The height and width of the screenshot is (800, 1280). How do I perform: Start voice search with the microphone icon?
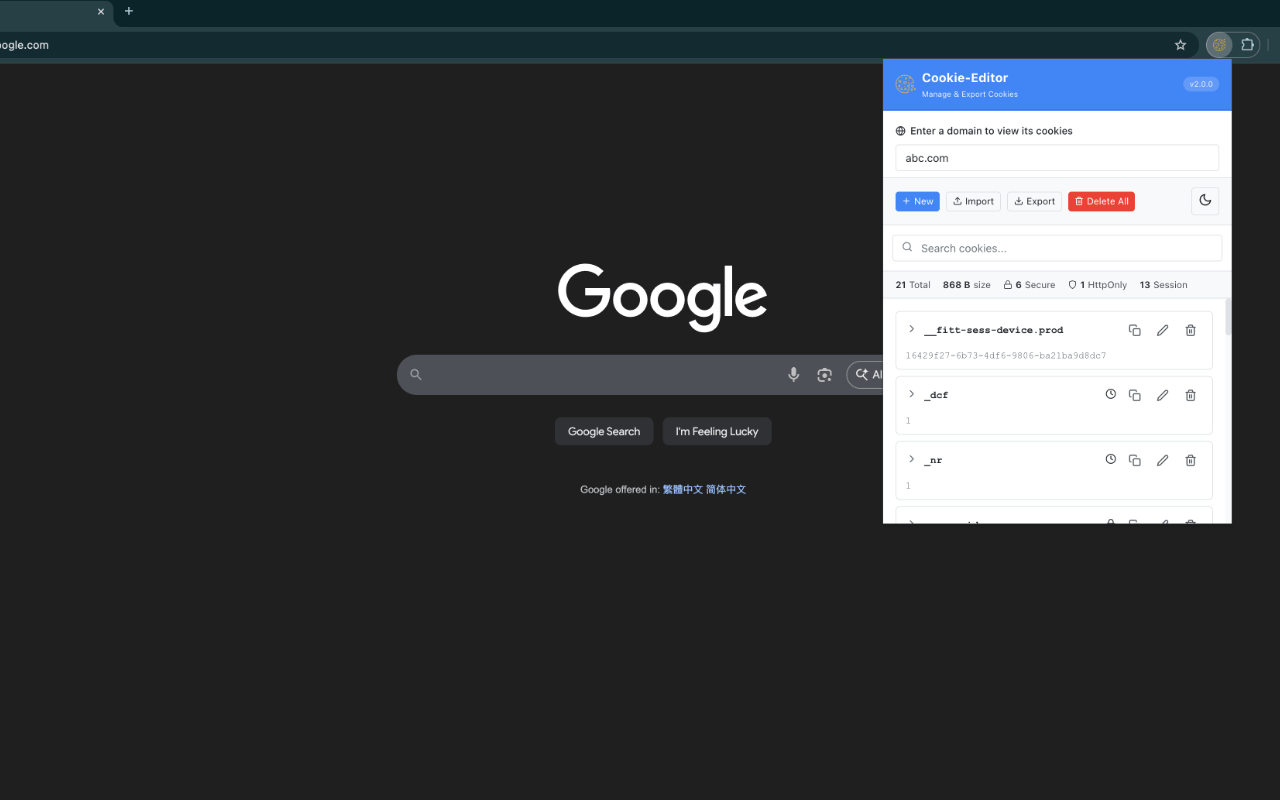click(x=793, y=374)
